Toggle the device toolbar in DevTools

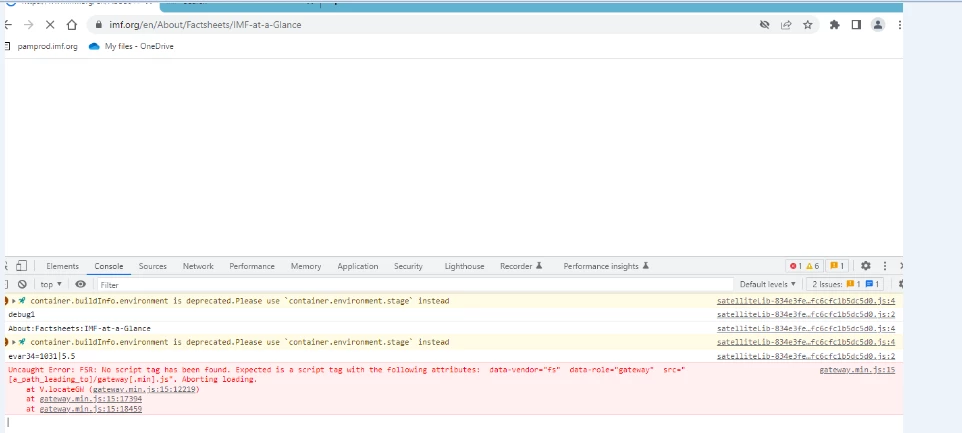(21, 266)
